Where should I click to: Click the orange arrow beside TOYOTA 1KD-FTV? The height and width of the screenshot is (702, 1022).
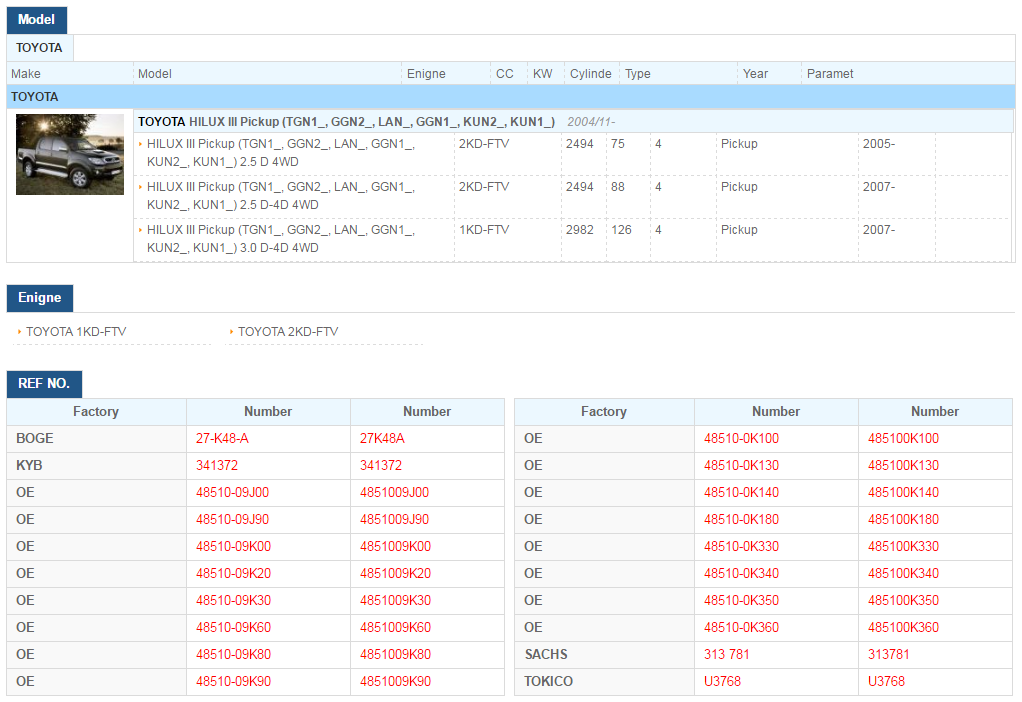click(x=20, y=332)
